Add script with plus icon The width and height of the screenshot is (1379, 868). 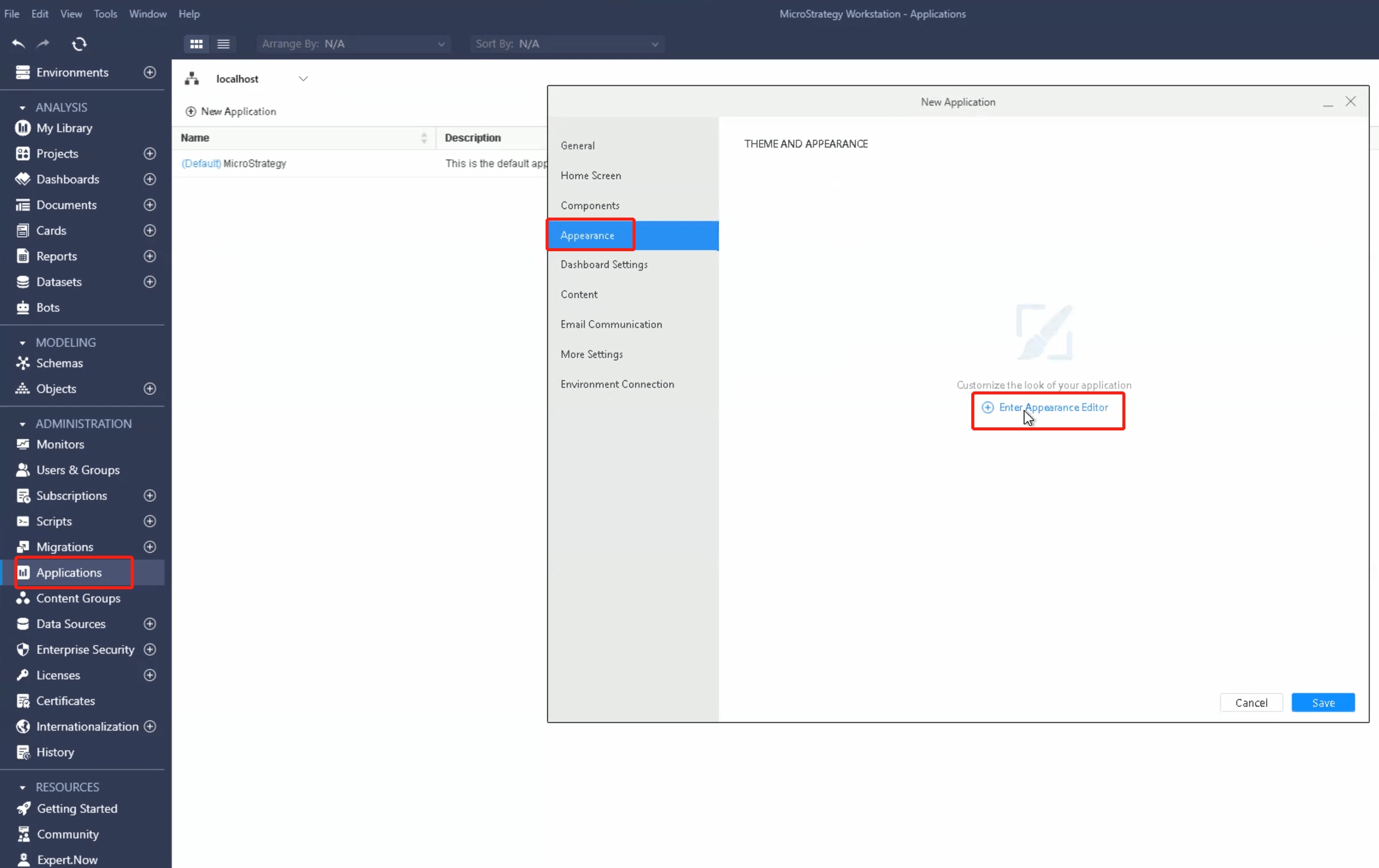[x=150, y=522]
